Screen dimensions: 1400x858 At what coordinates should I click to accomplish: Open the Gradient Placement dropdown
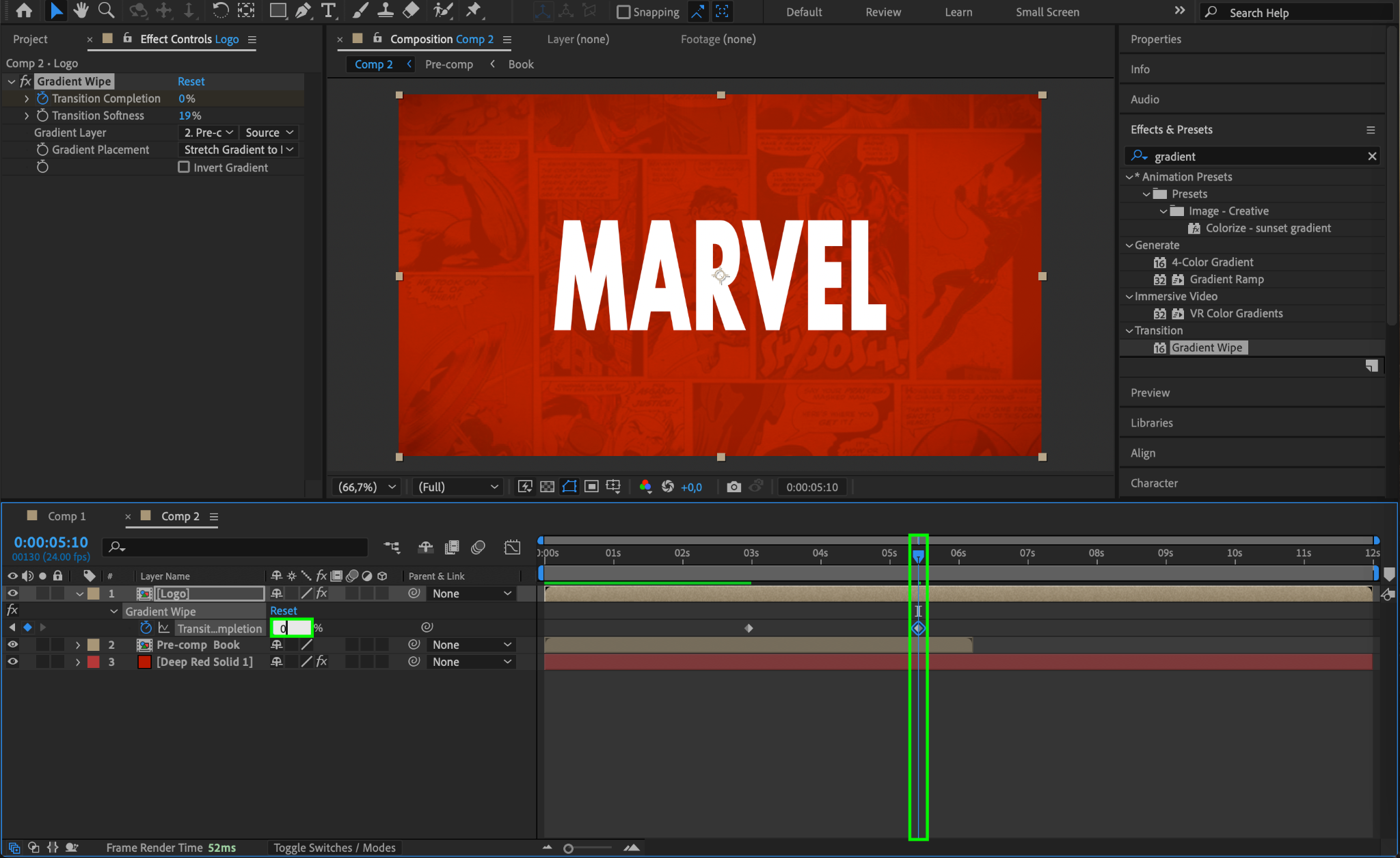click(239, 150)
